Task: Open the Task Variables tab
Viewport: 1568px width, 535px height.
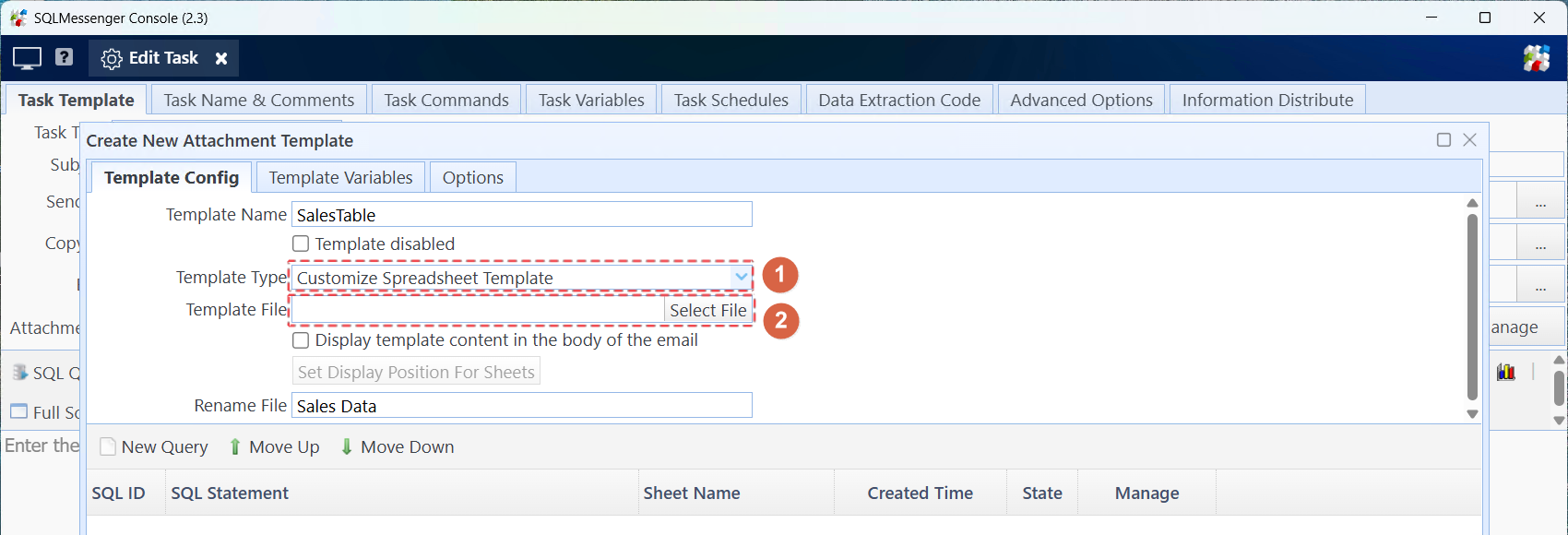Action: point(591,100)
